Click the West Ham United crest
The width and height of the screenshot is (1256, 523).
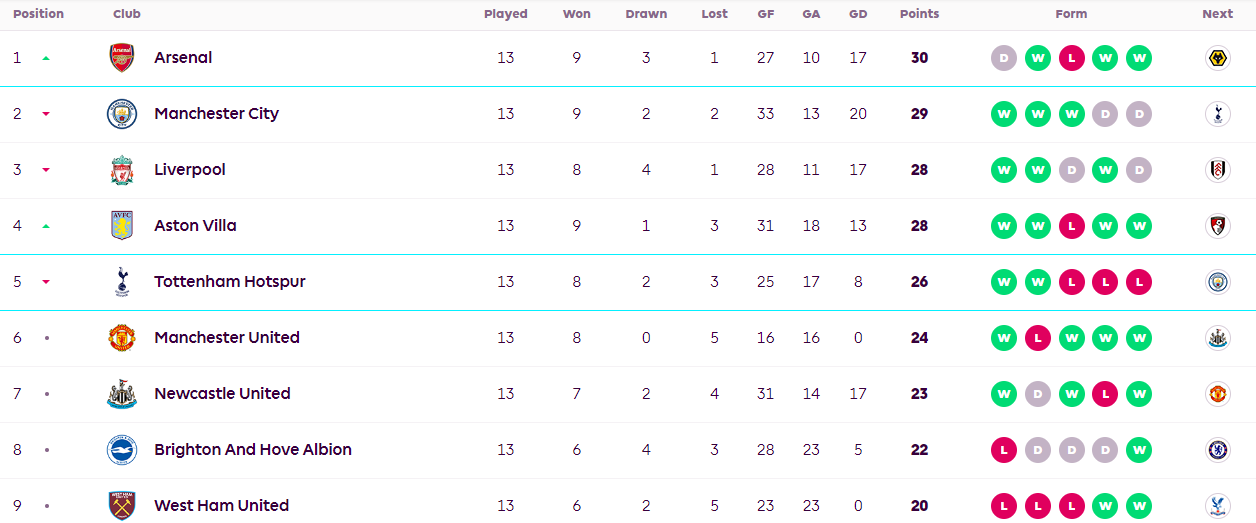point(121,506)
